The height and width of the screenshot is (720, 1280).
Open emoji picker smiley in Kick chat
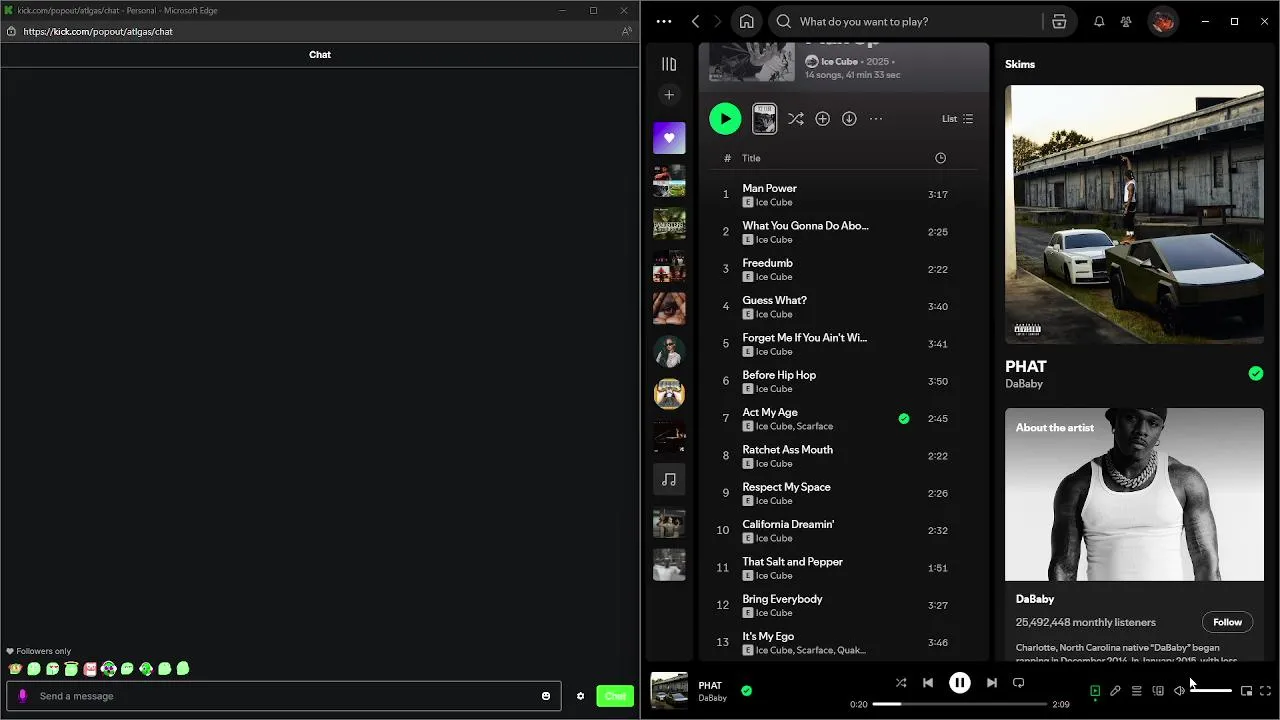546,696
